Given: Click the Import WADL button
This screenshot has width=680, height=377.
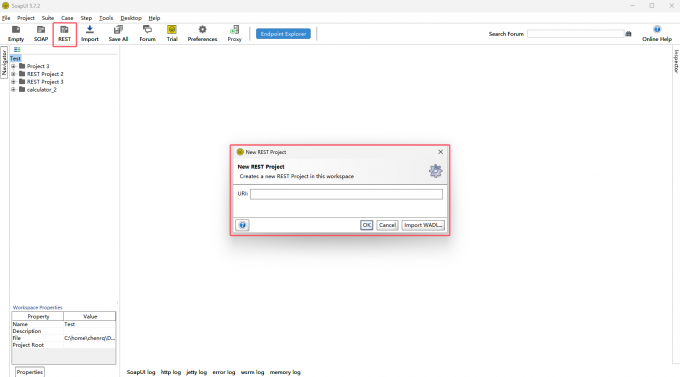Looking at the screenshot, I should click(x=423, y=225).
